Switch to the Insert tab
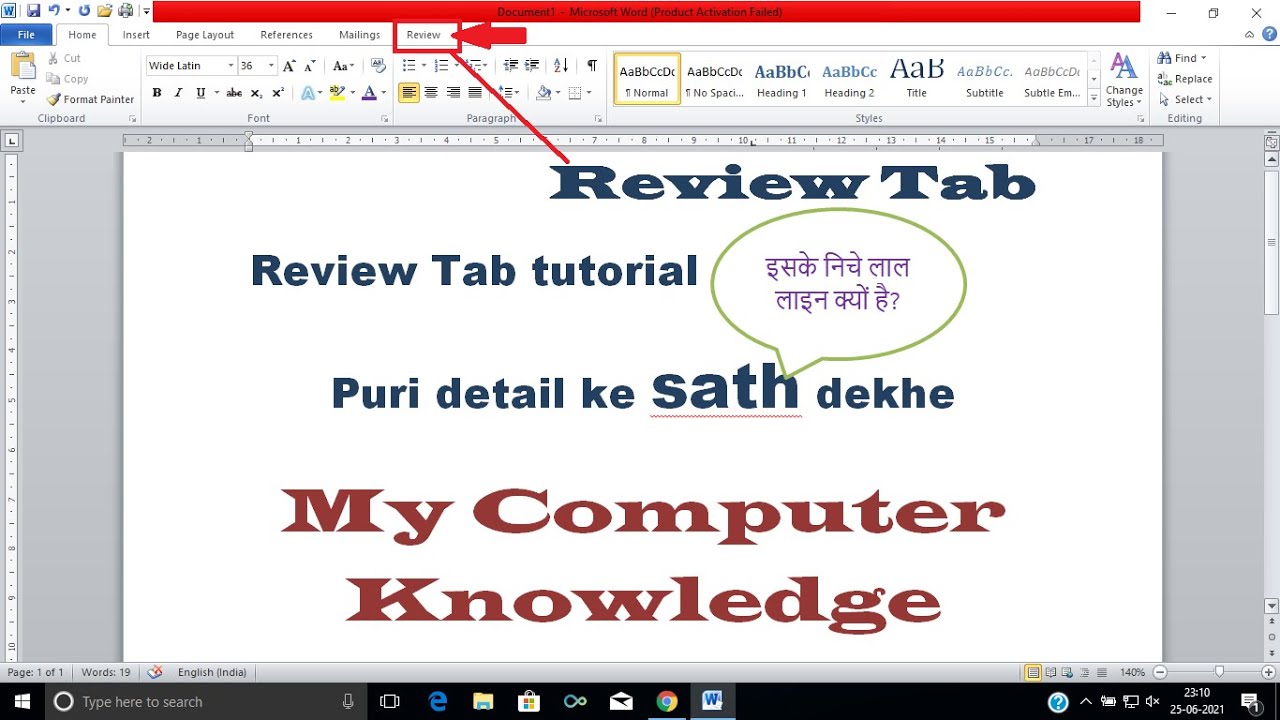This screenshot has height=720, width=1280. [x=136, y=35]
